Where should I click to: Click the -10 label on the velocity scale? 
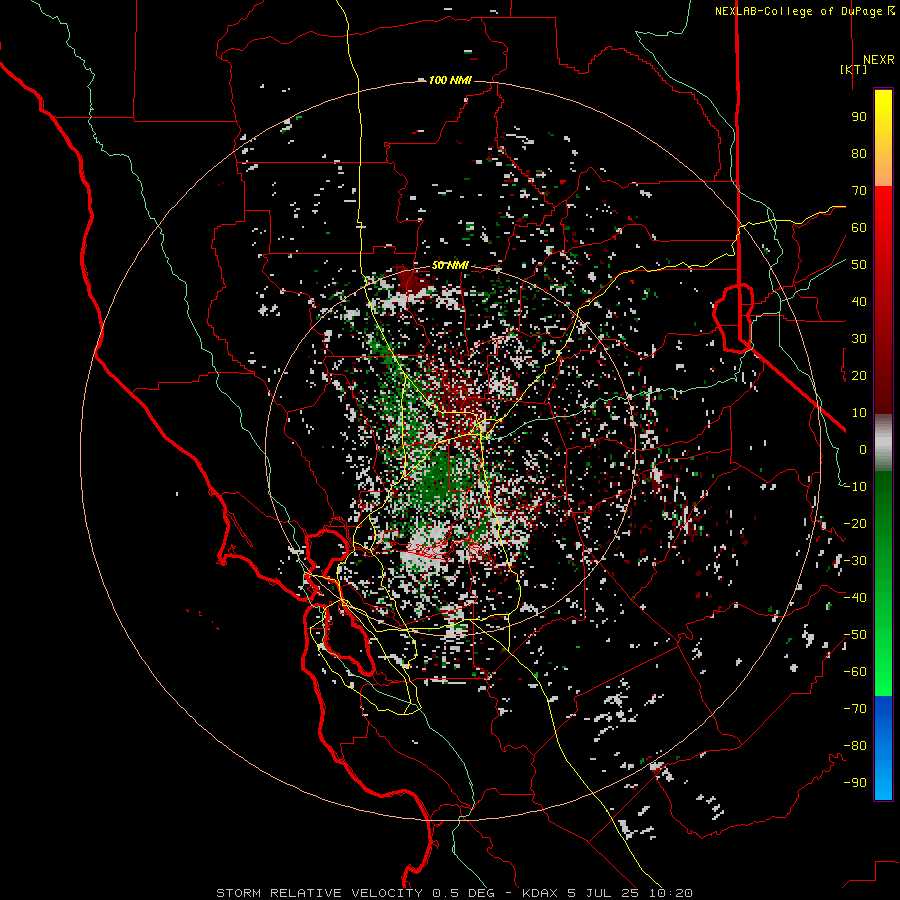[855, 487]
